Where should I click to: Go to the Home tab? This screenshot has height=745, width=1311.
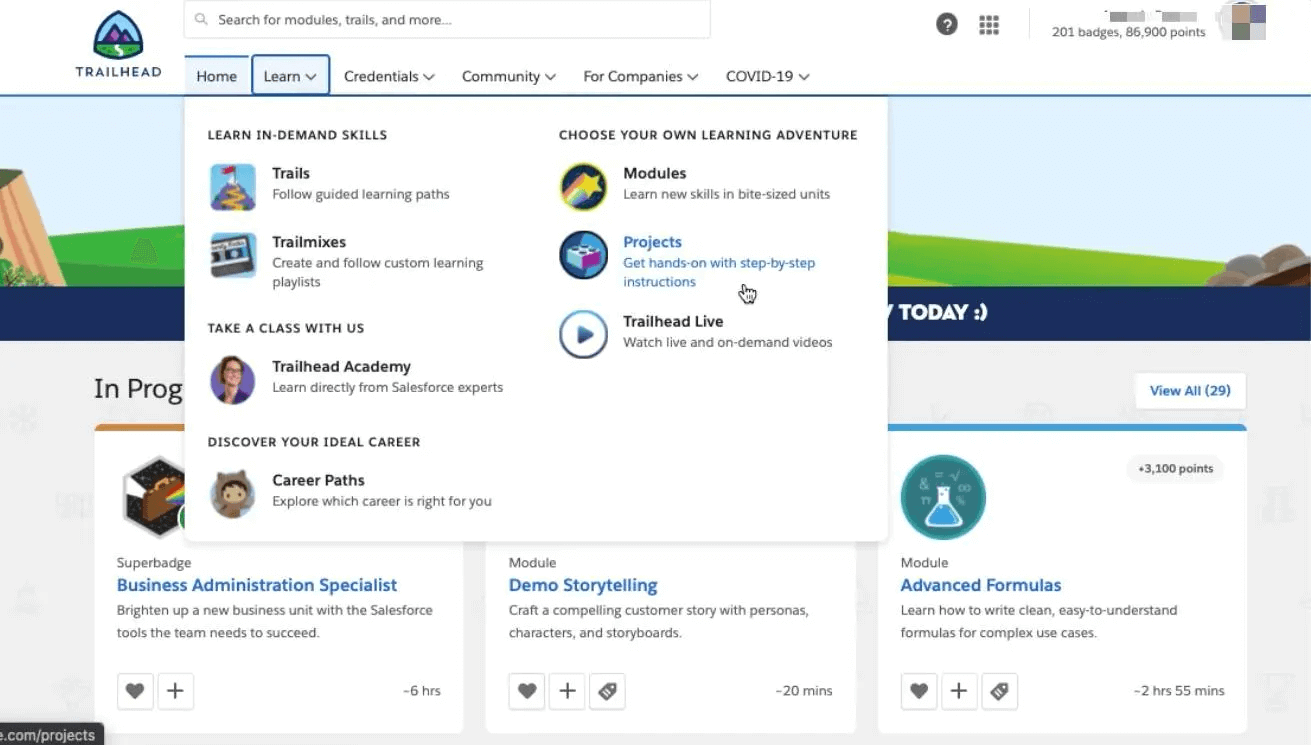pyautogui.click(x=216, y=76)
